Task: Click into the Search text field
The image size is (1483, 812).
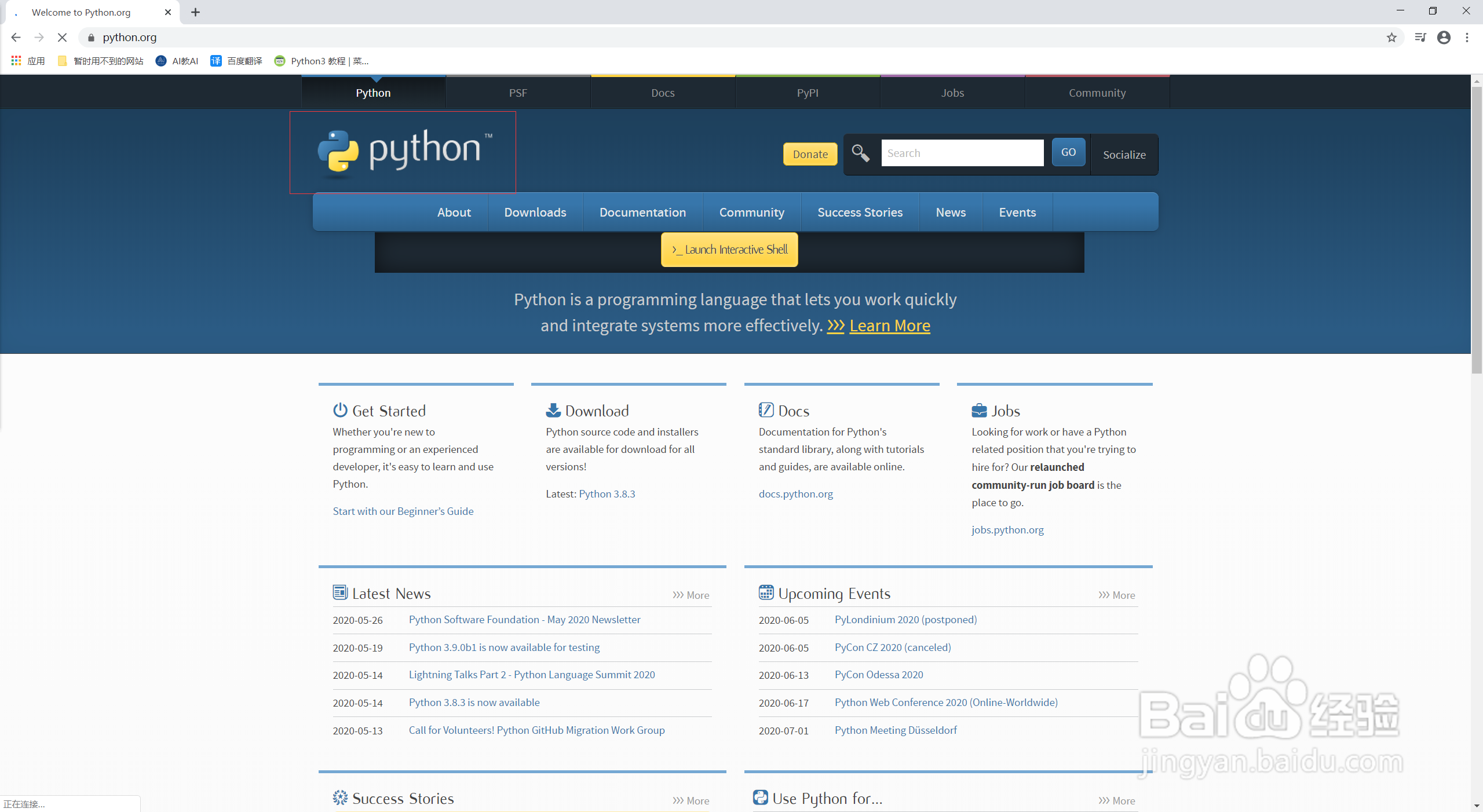Action: click(x=962, y=153)
